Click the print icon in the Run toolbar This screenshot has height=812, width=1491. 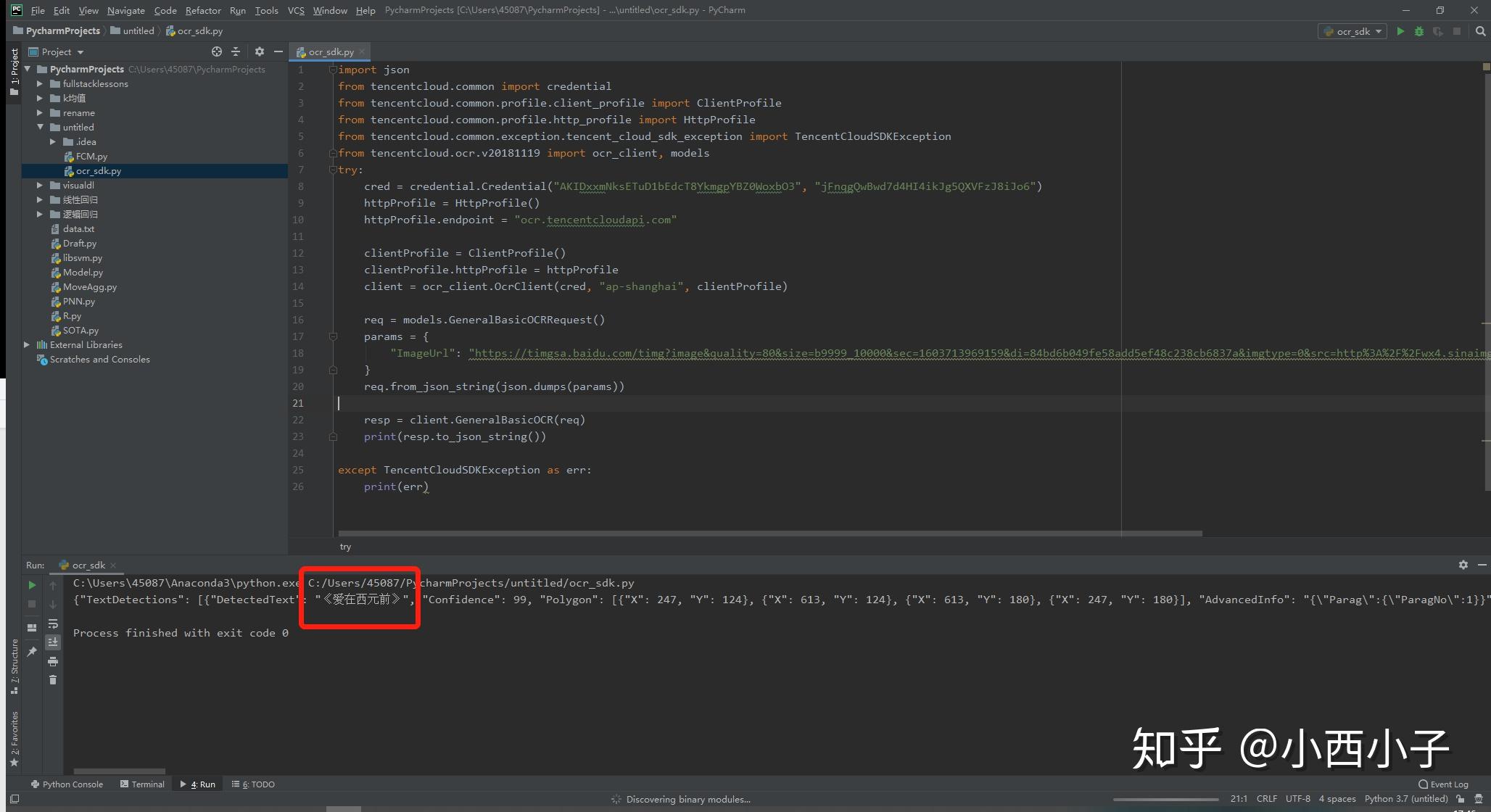(x=53, y=661)
